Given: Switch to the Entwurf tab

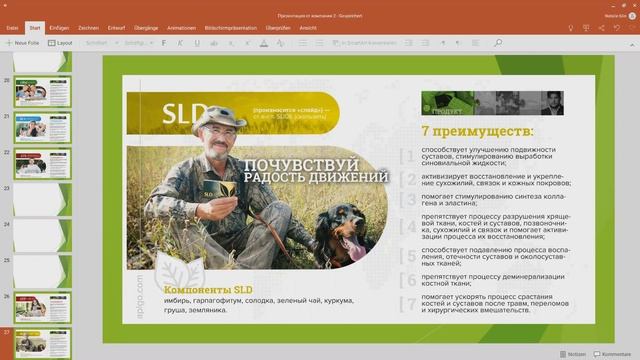Looking at the screenshot, I should (116, 28).
